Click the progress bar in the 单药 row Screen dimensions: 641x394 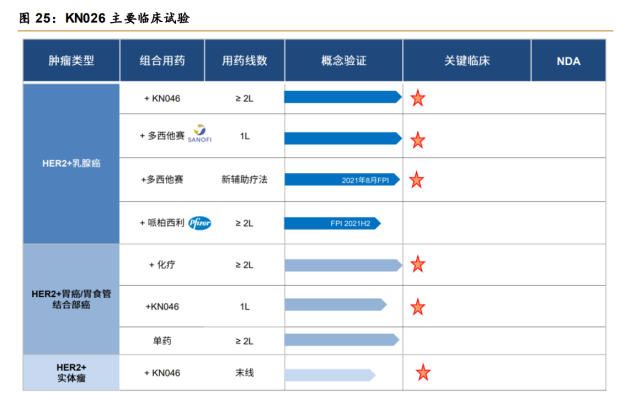point(342,340)
